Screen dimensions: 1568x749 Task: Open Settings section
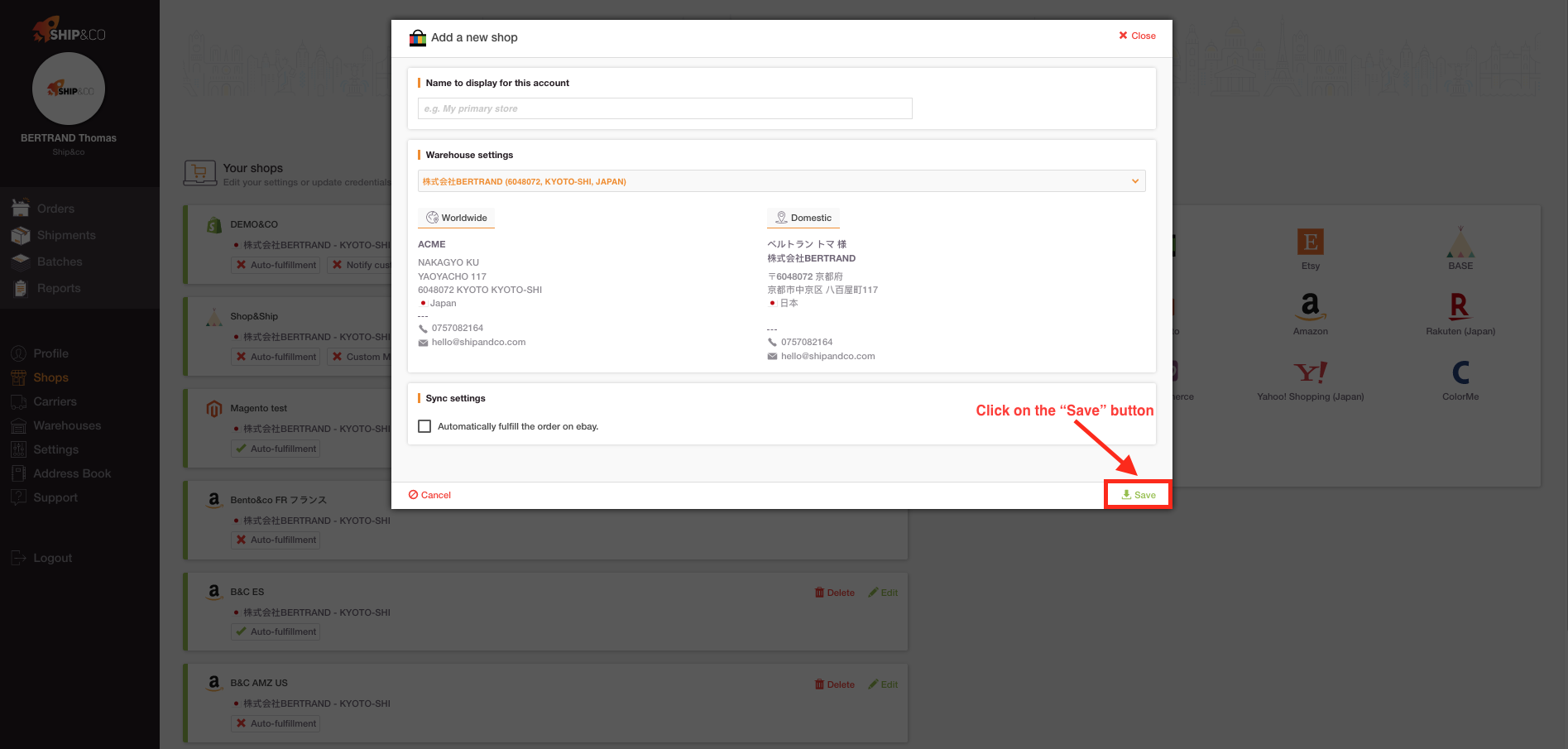(x=55, y=449)
